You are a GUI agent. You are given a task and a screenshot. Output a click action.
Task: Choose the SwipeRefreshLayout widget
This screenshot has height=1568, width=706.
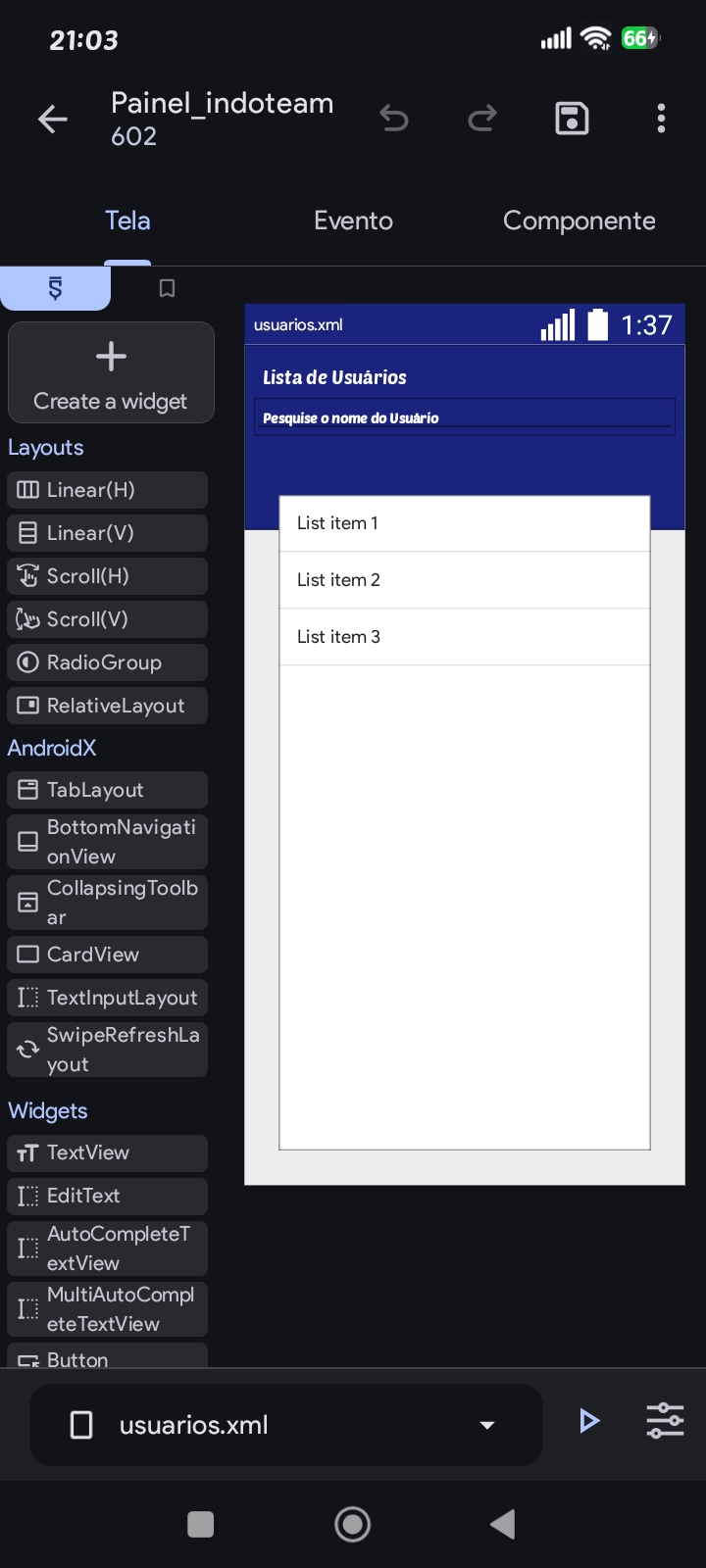108,1050
